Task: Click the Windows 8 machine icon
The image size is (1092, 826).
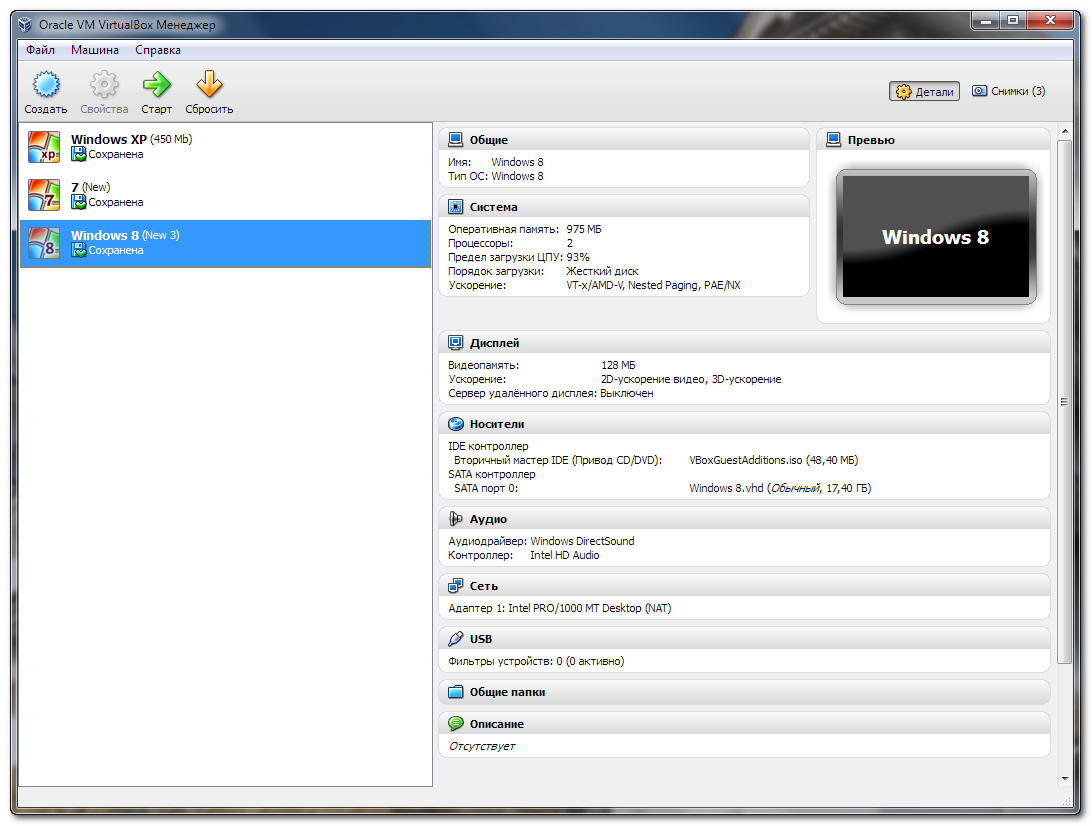Action: pos(44,243)
